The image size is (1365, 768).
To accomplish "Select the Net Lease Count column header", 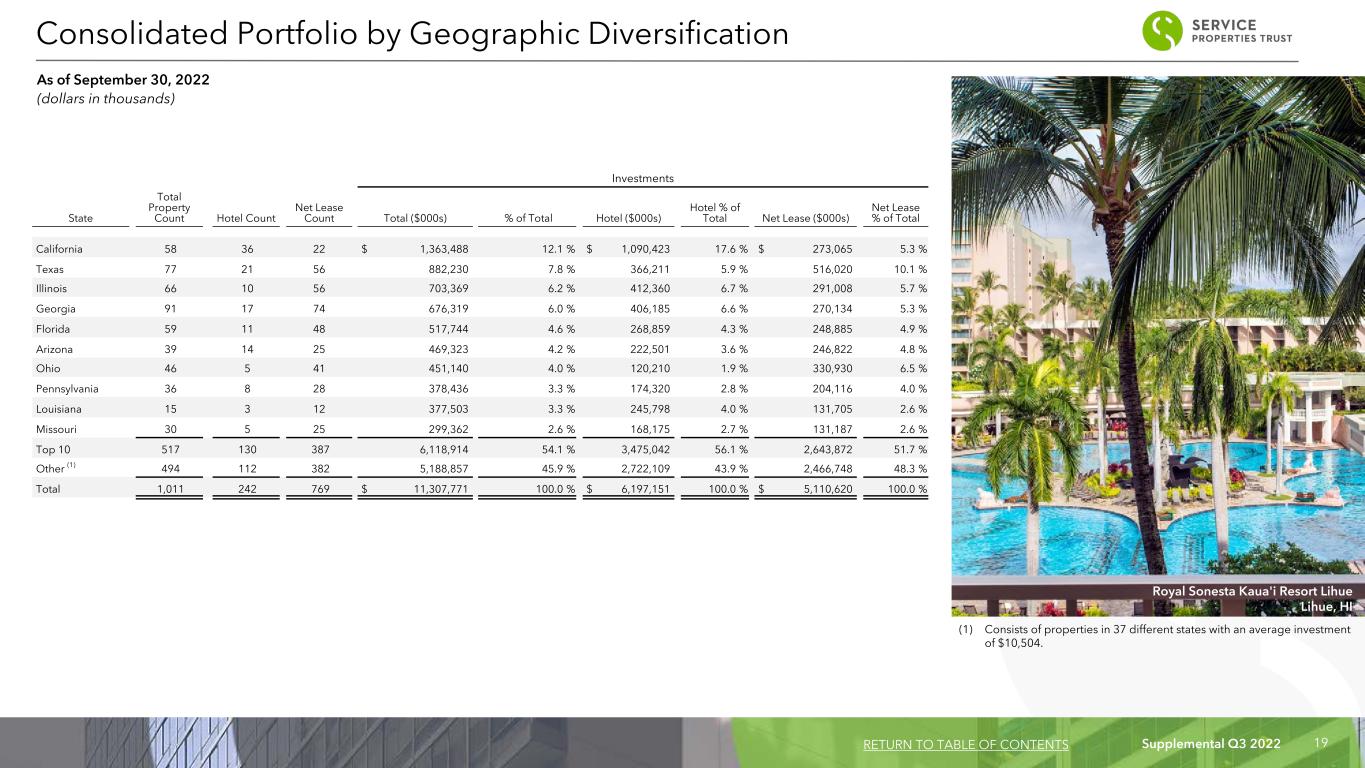I will pos(319,212).
